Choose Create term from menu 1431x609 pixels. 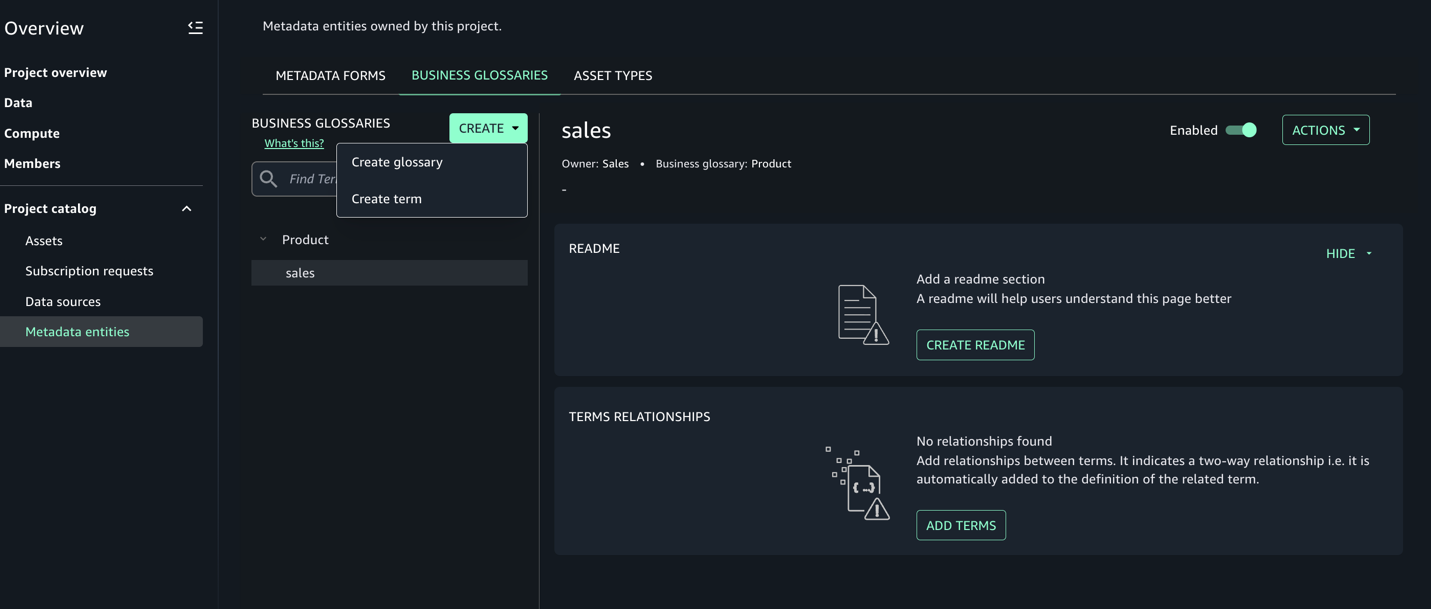[387, 199]
